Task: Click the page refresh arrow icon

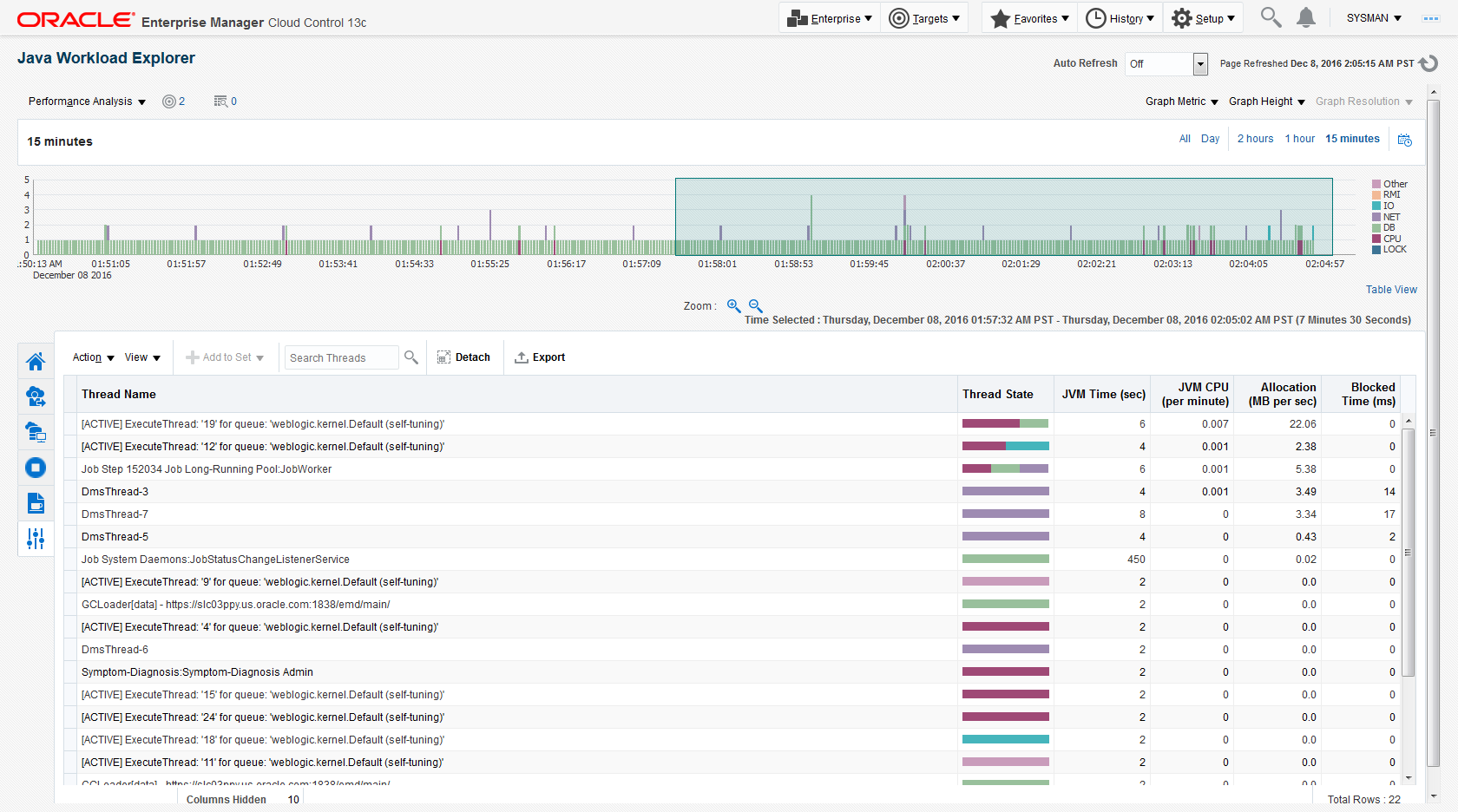Action: pyautogui.click(x=1428, y=63)
